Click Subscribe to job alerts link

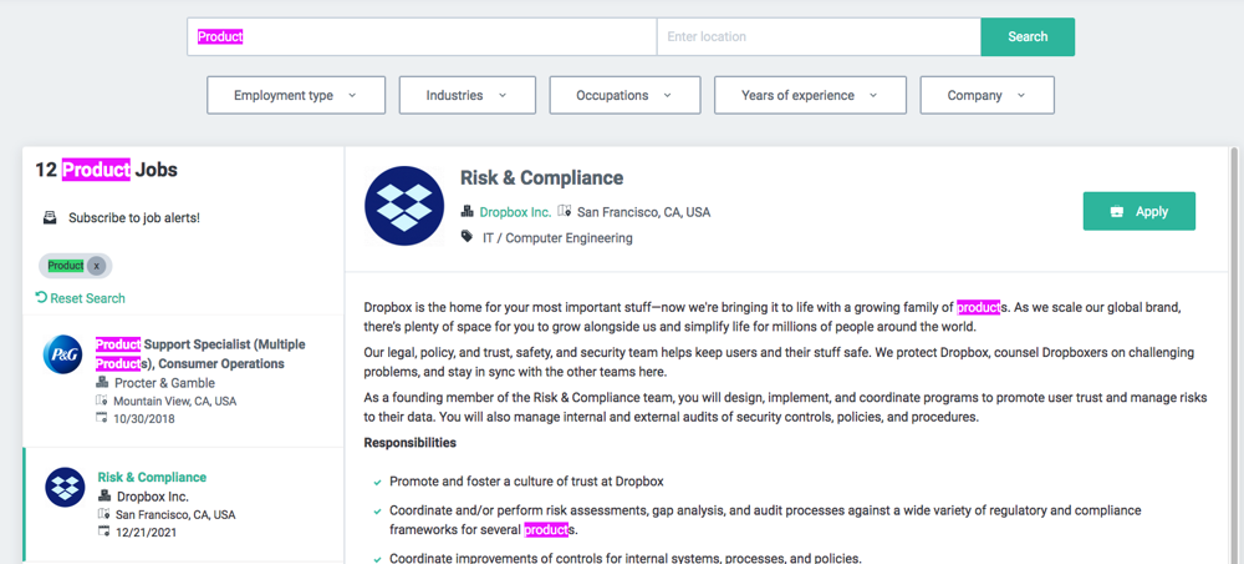coord(134,217)
